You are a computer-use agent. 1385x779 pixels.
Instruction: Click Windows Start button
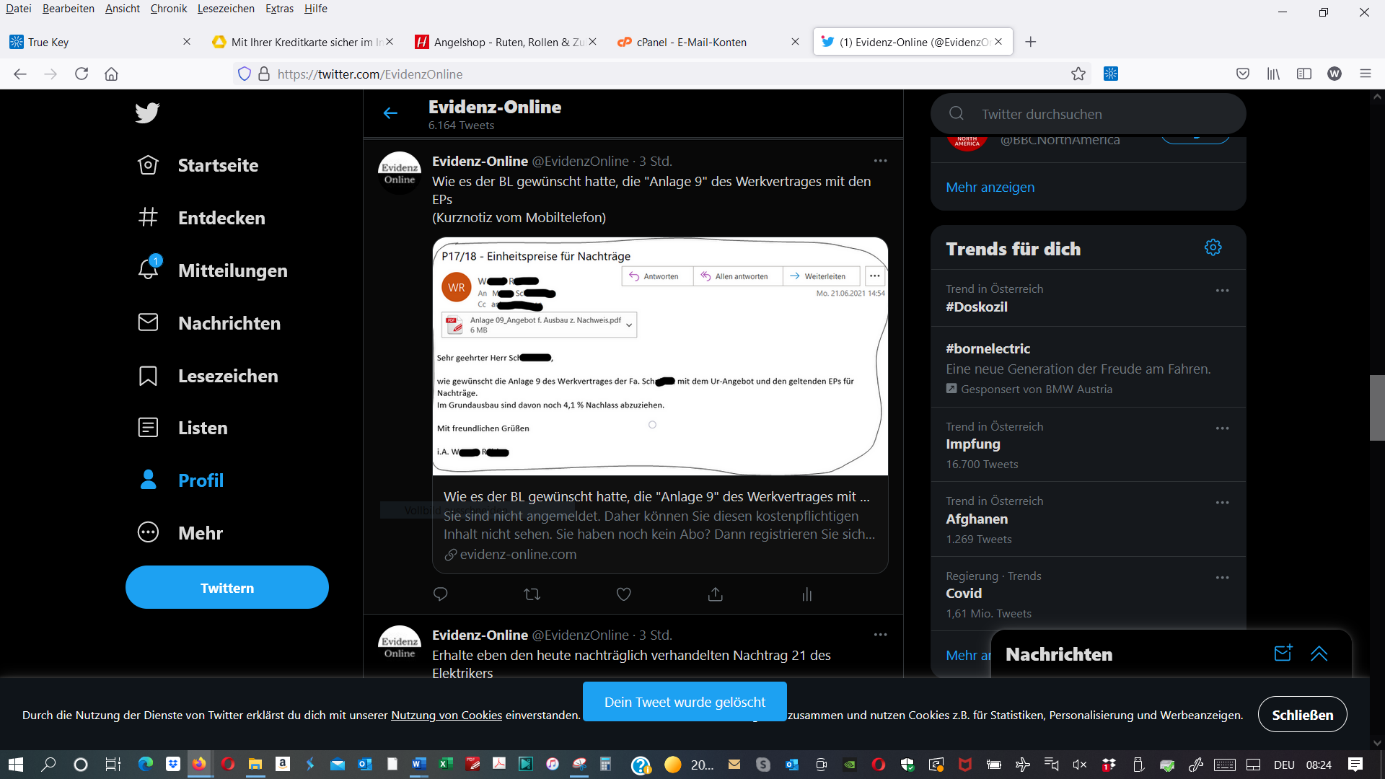click(16, 765)
